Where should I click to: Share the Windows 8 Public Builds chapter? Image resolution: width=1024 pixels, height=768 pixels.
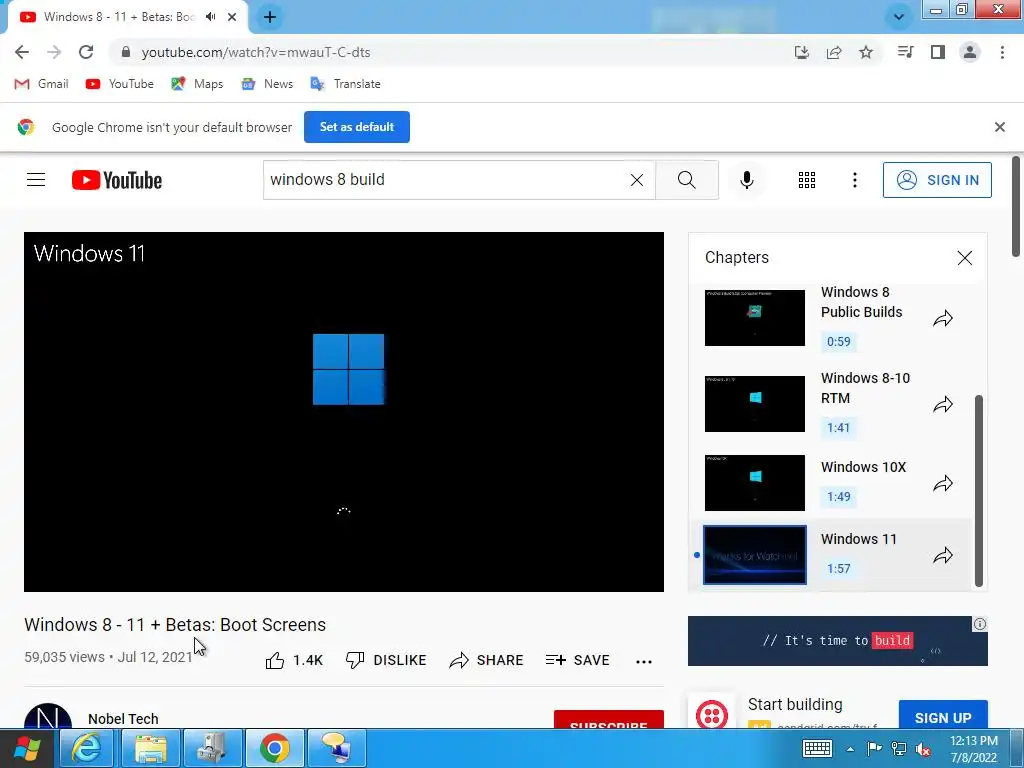coord(943,319)
